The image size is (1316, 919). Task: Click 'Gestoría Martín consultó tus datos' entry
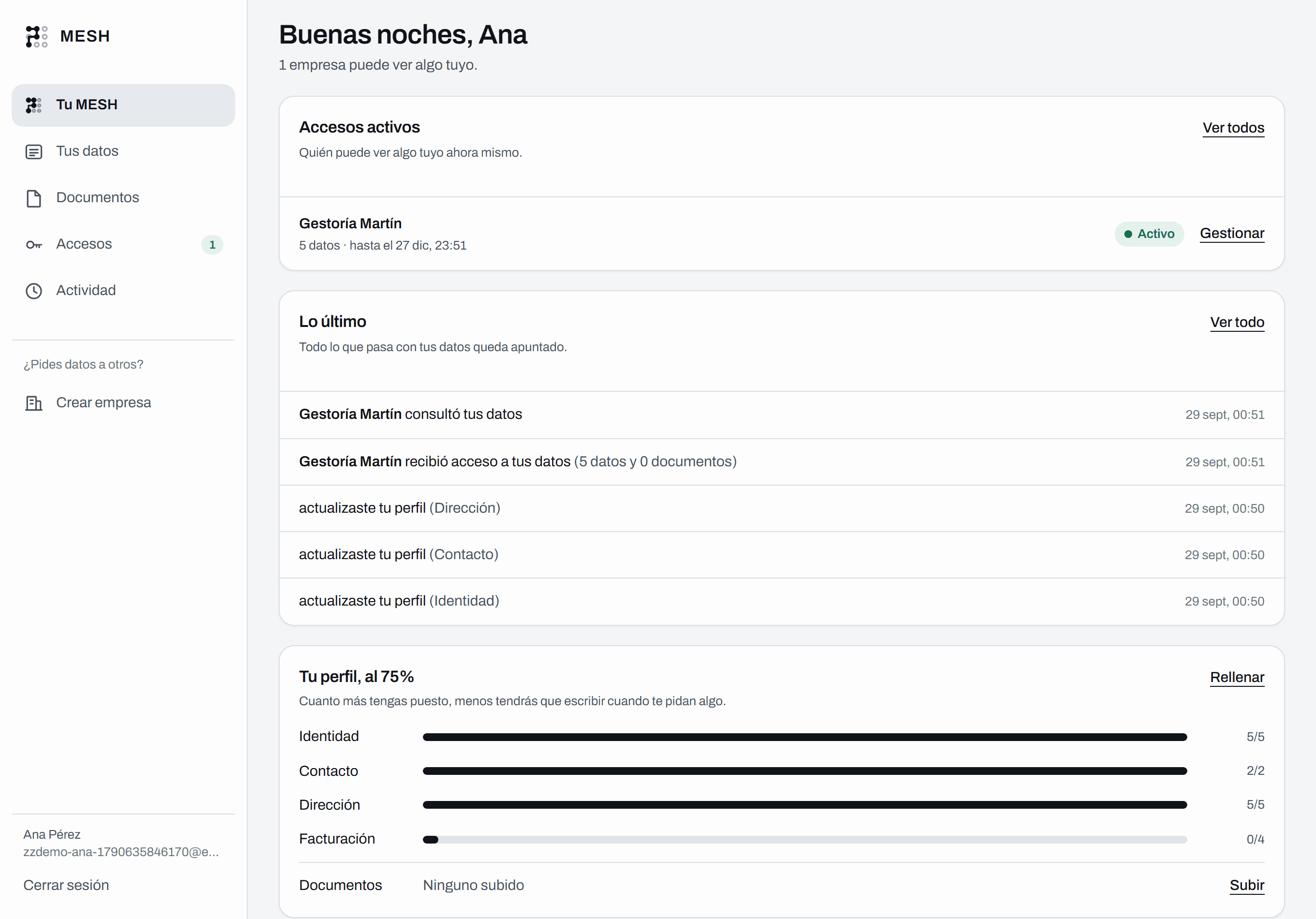(x=781, y=415)
